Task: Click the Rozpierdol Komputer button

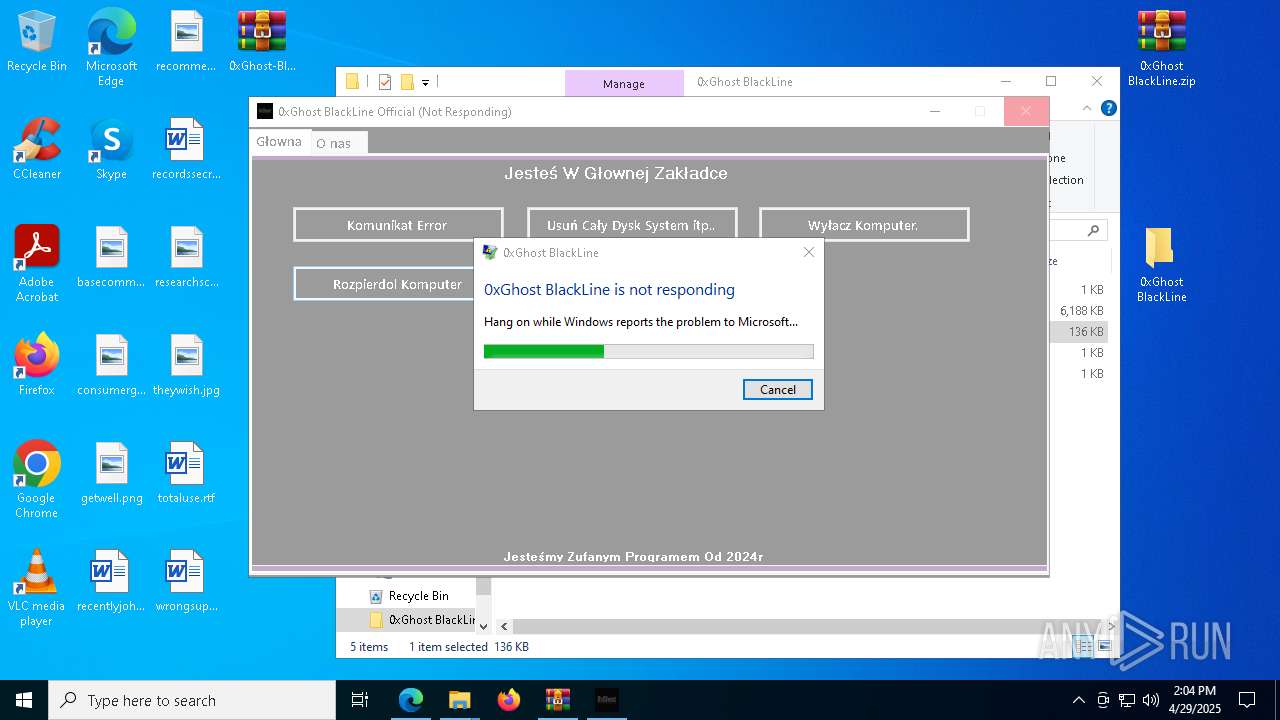Action: (384, 284)
